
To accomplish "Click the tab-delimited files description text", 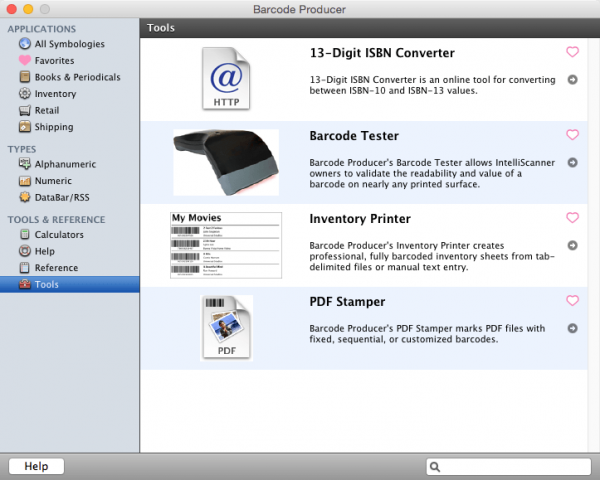I will pos(432,256).
